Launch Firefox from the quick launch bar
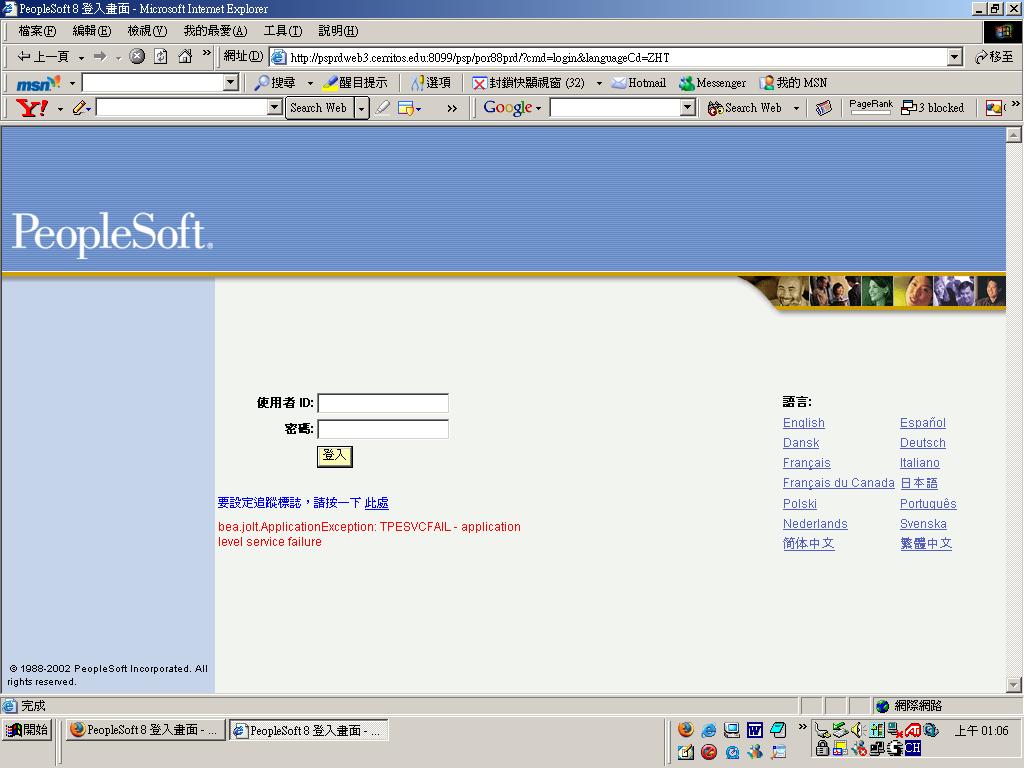 685,730
